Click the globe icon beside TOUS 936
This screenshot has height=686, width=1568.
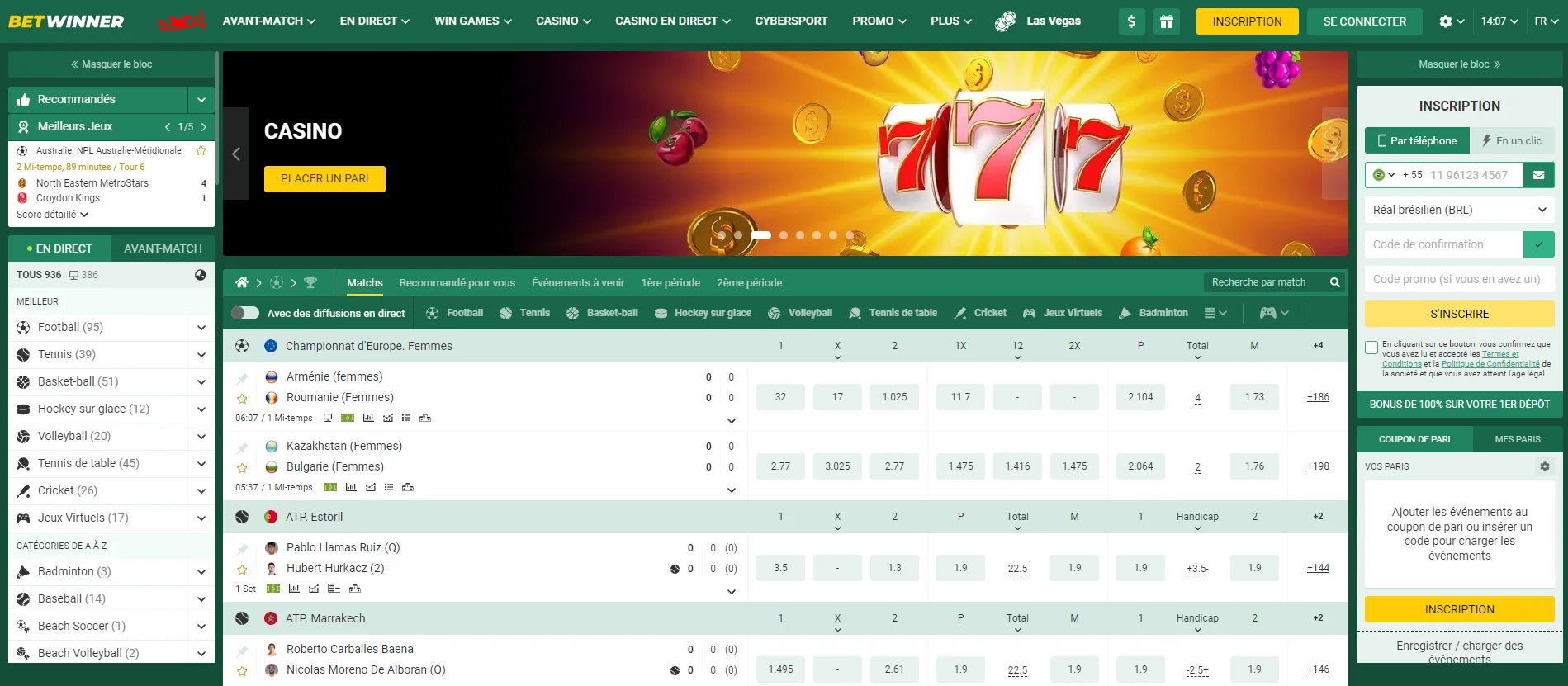(201, 275)
